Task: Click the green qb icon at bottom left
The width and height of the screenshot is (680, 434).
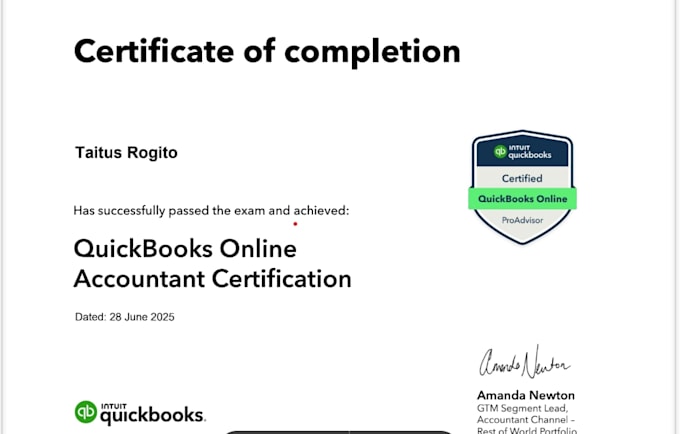Action: pyautogui.click(x=86, y=412)
